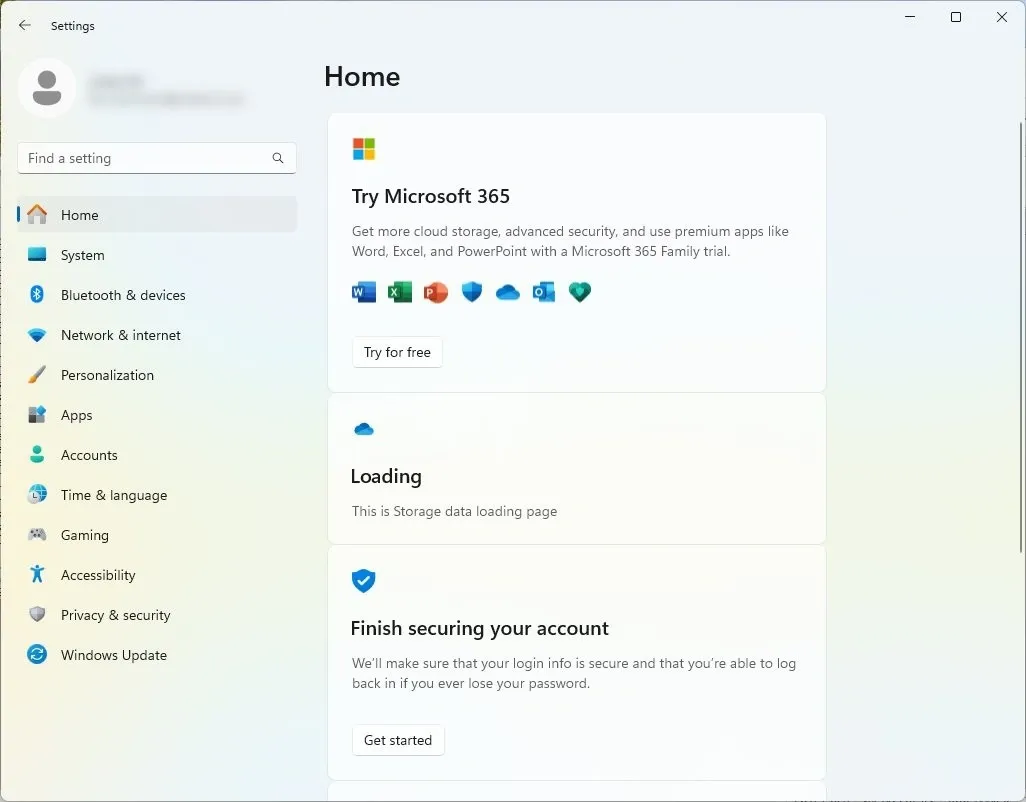This screenshot has height=802, width=1026.
Task: Open Bluetooth & devices settings
Action: click(123, 295)
